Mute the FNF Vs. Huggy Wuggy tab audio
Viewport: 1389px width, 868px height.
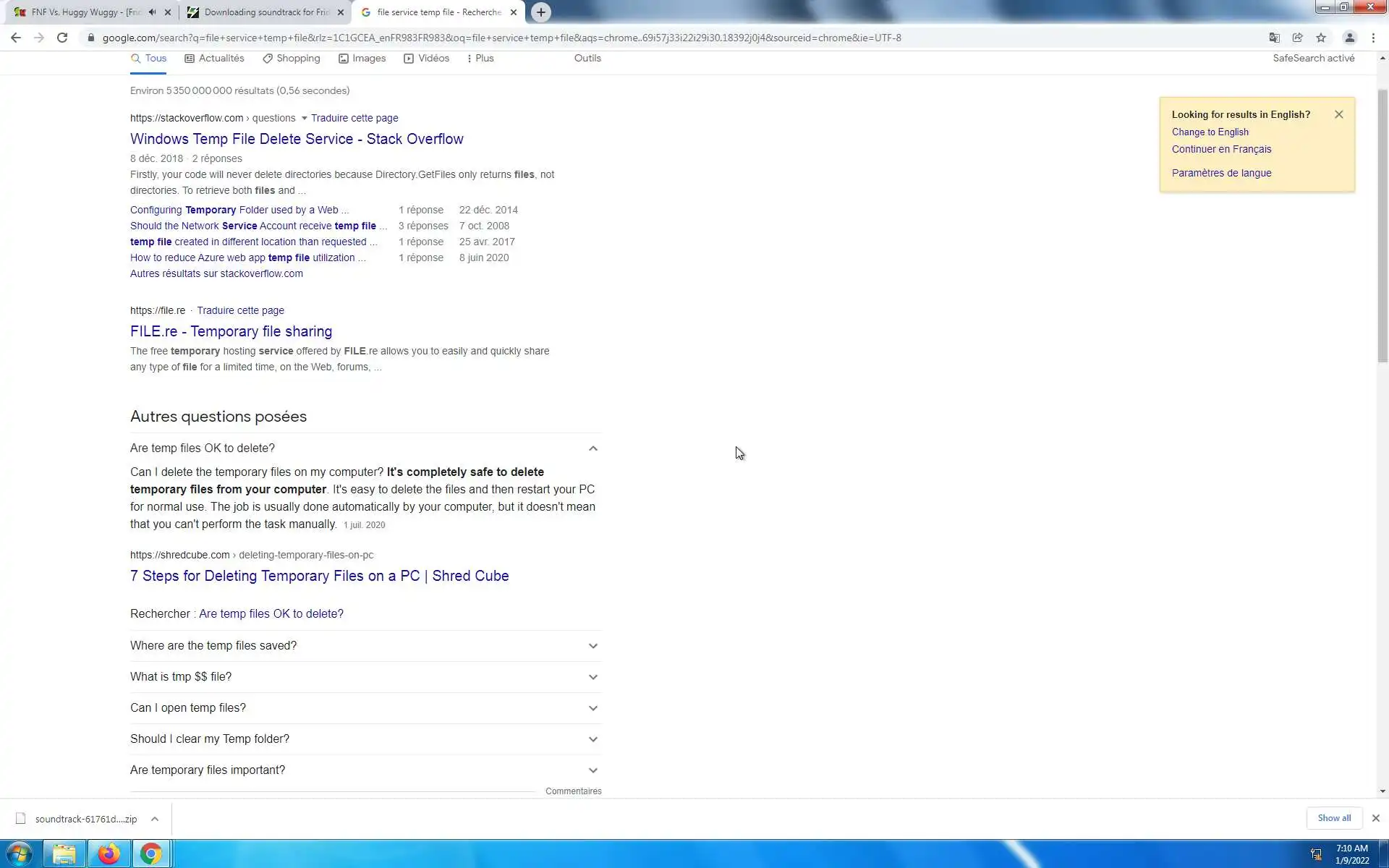[x=152, y=12]
